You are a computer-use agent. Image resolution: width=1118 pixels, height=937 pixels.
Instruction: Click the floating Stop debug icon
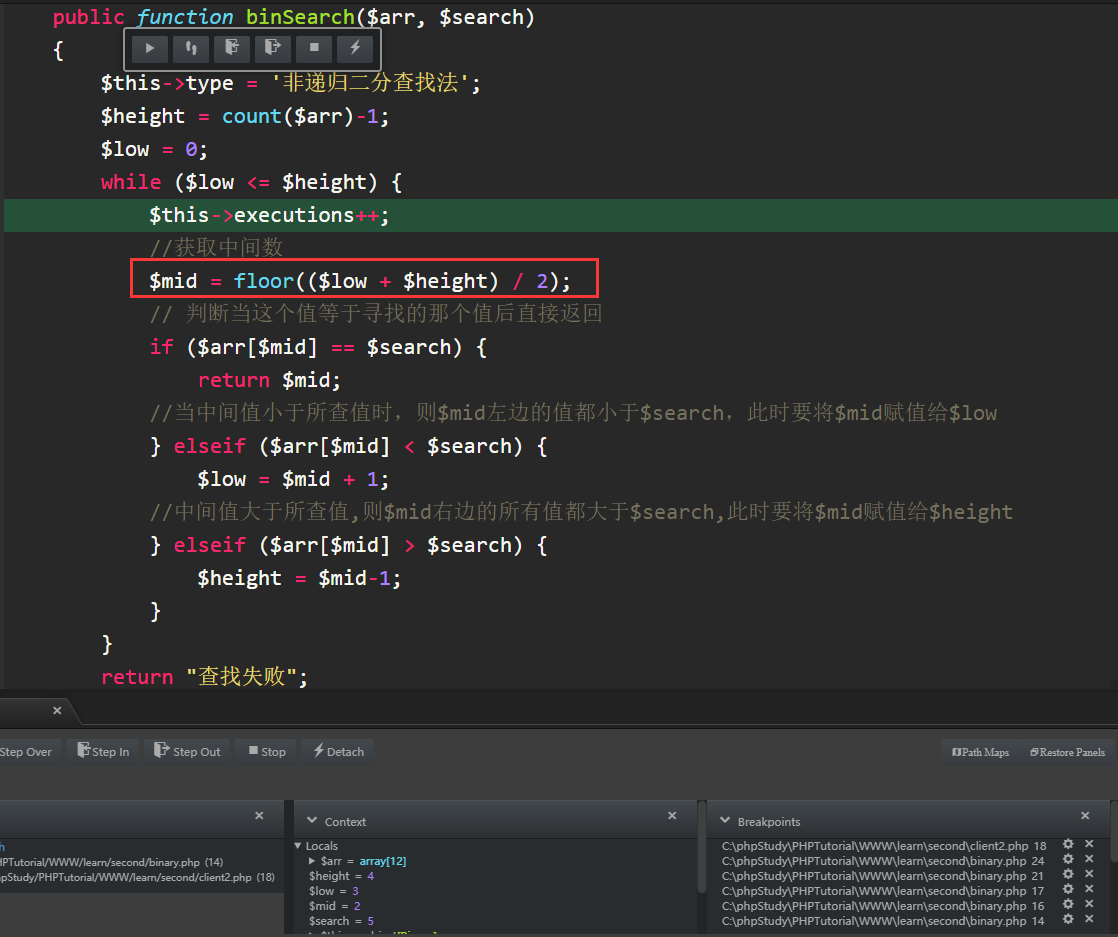(314, 48)
